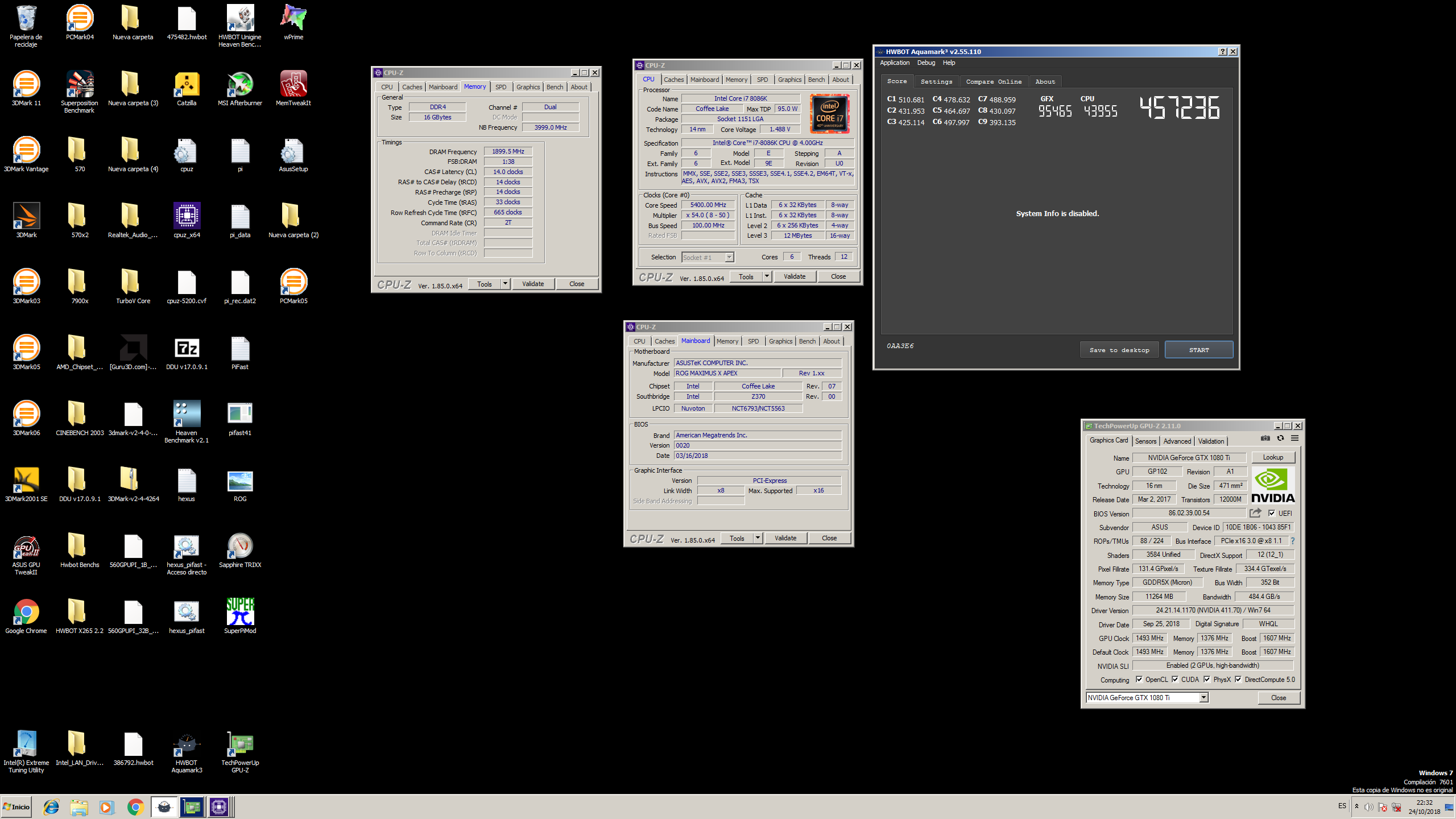
Task: Open Superposition Benchmark desktop icon
Action: pos(80,93)
